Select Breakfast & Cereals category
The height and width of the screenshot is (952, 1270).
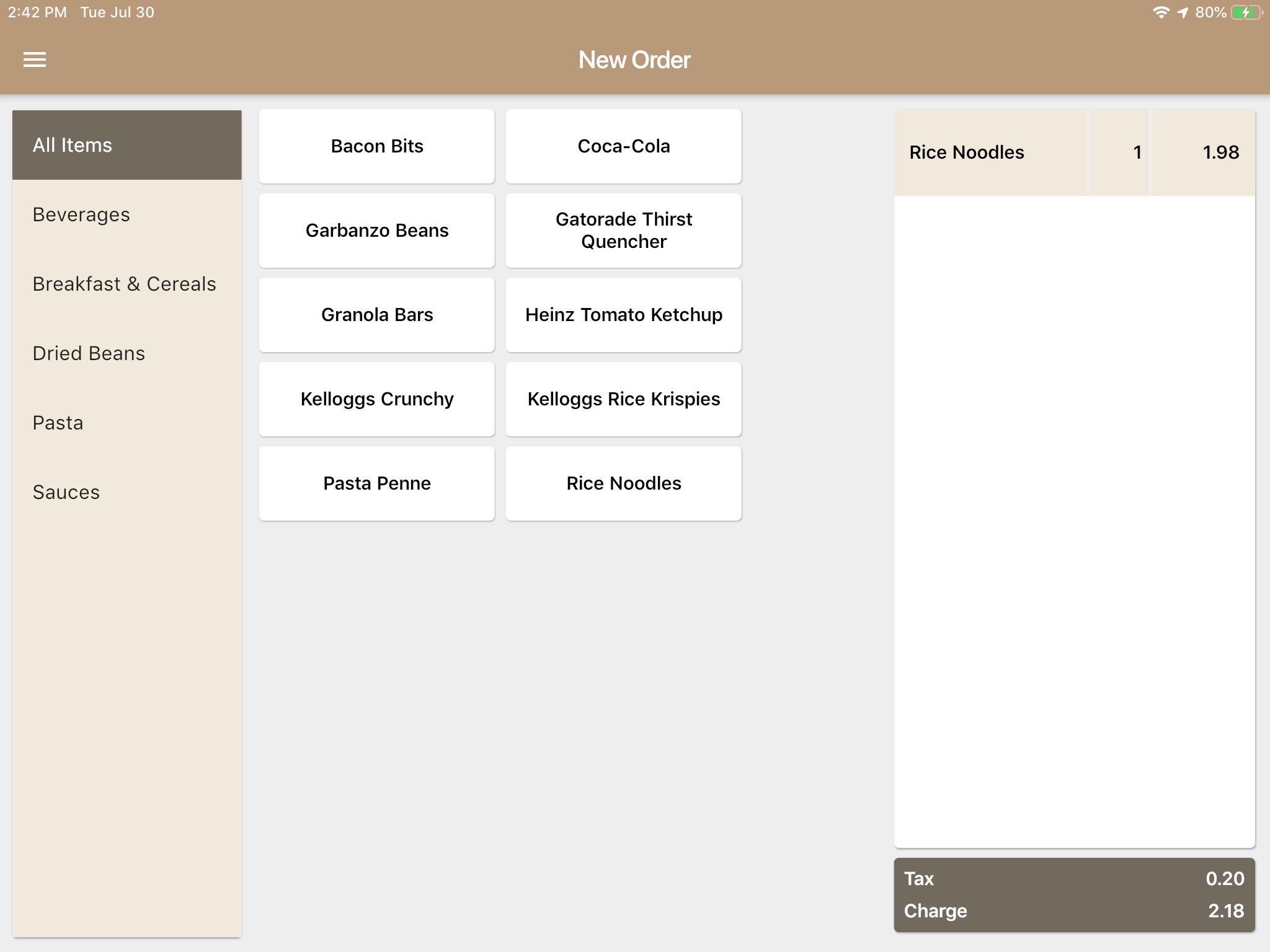click(x=124, y=284)
